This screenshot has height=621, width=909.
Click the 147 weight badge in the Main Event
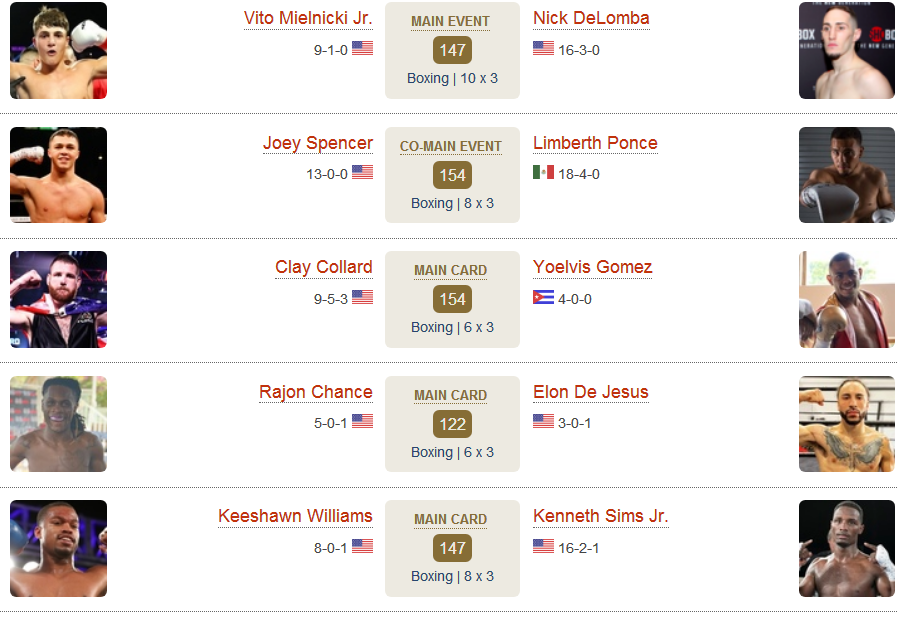tap(452, 50)
